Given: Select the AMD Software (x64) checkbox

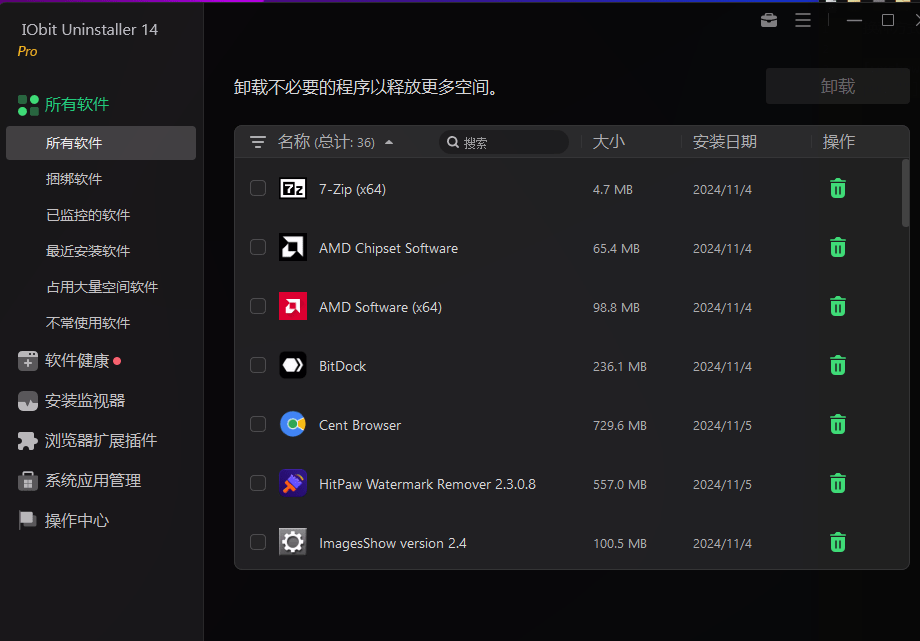Looking at the screenshot, I should click(258, 306).
